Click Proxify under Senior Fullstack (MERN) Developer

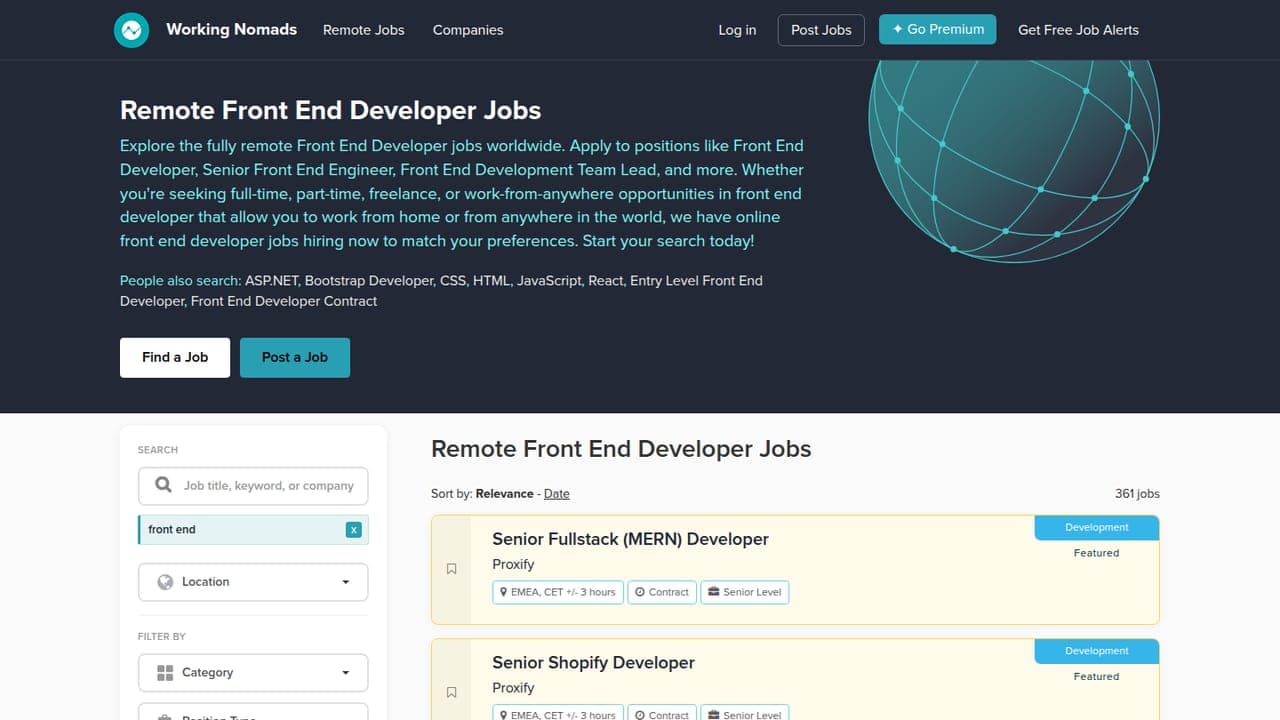tap(513, 565)
